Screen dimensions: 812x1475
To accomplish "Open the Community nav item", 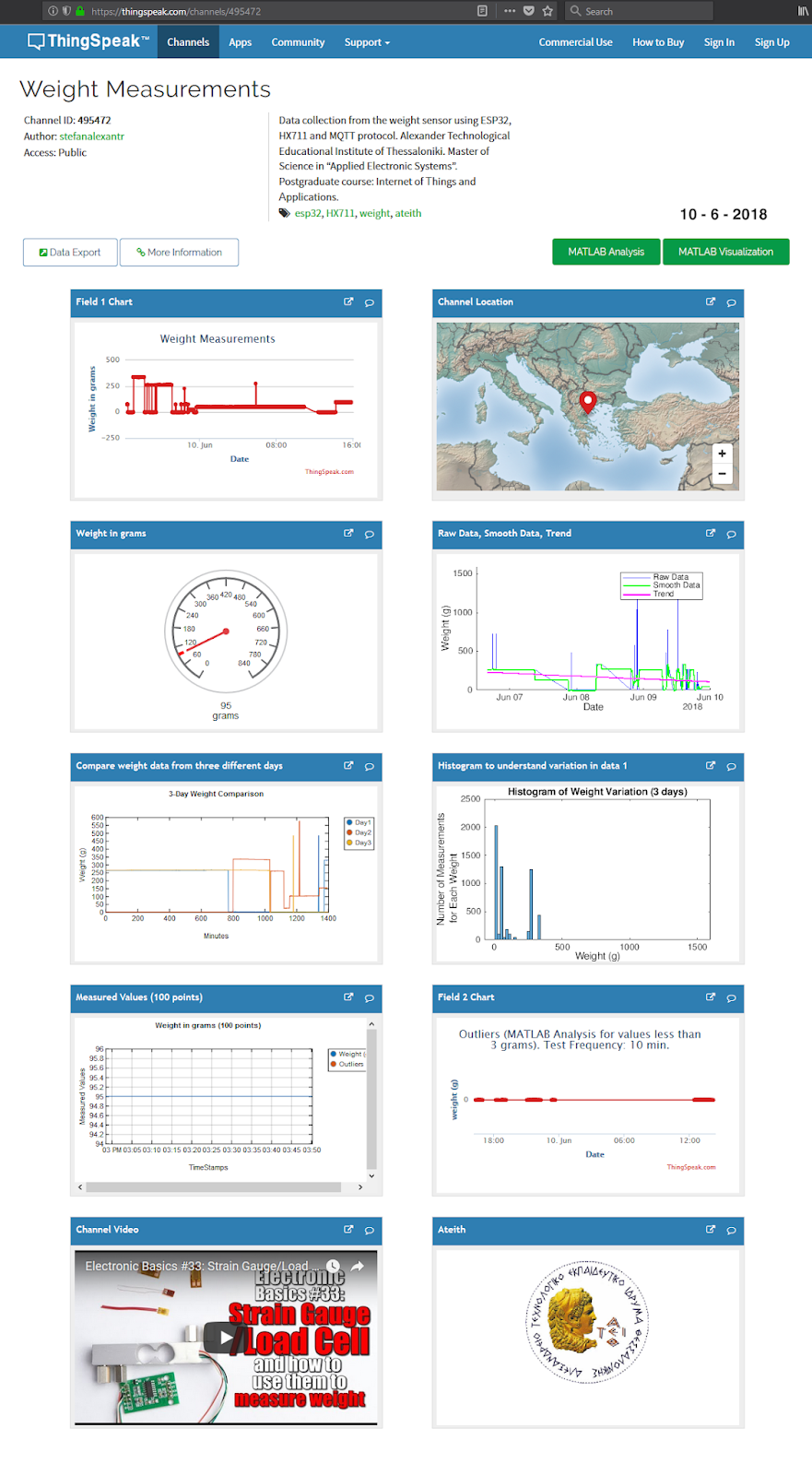I will coord(298,42).
